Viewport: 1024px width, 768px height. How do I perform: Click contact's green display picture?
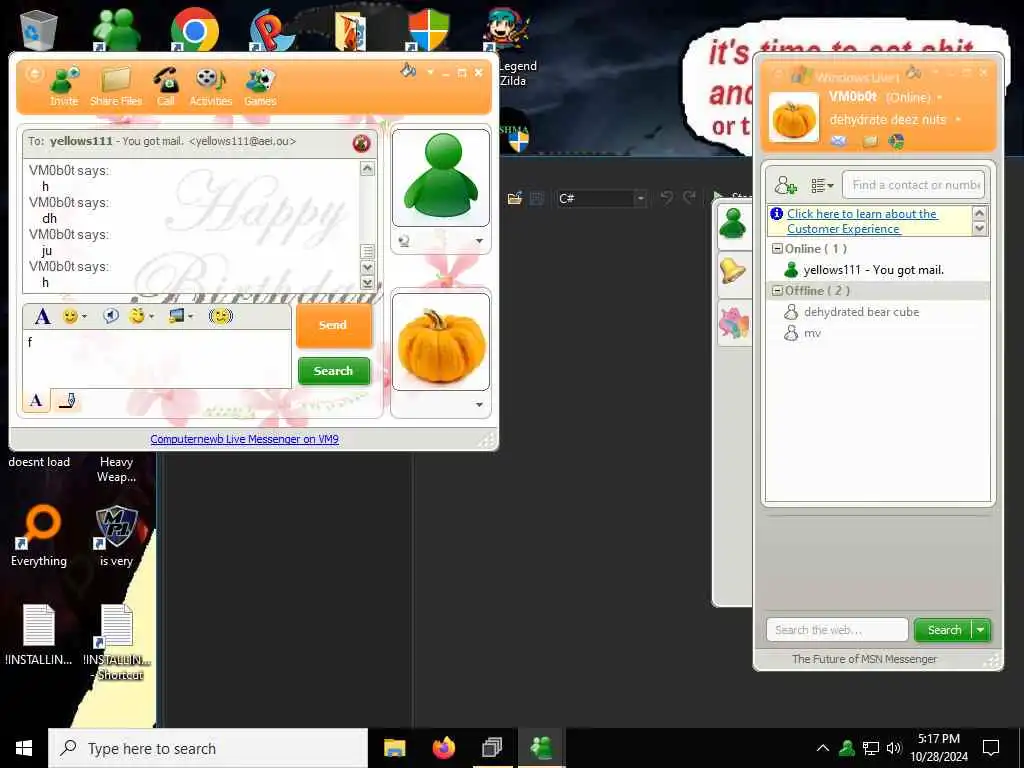coord(441,178)
